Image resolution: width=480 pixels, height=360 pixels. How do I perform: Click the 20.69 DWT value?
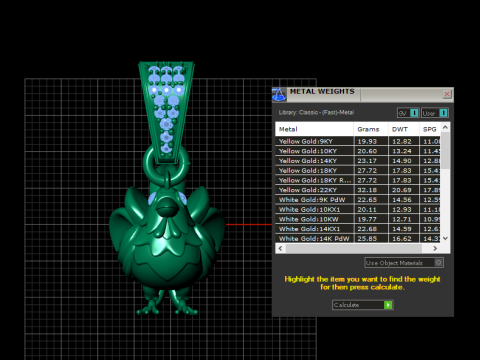402,190
